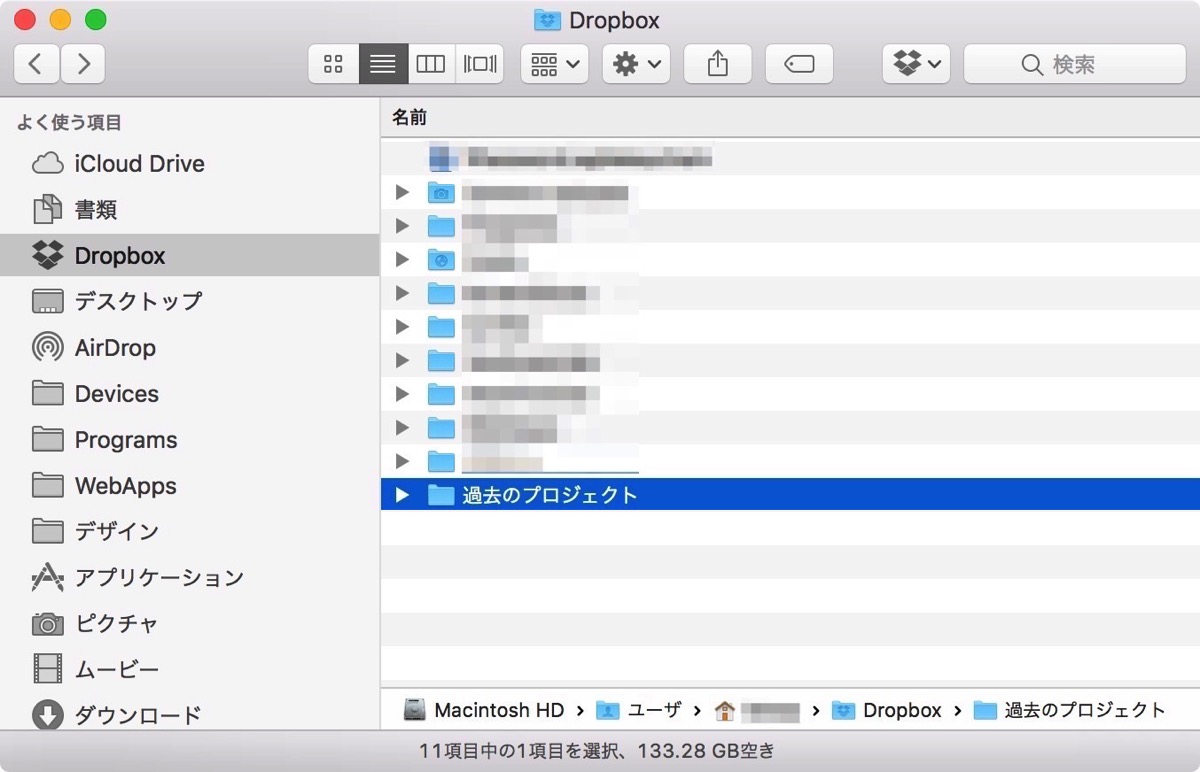1200x772 pixels.
Task: Open ピクチャ in the sidebar
Action: tap(190, 624)
